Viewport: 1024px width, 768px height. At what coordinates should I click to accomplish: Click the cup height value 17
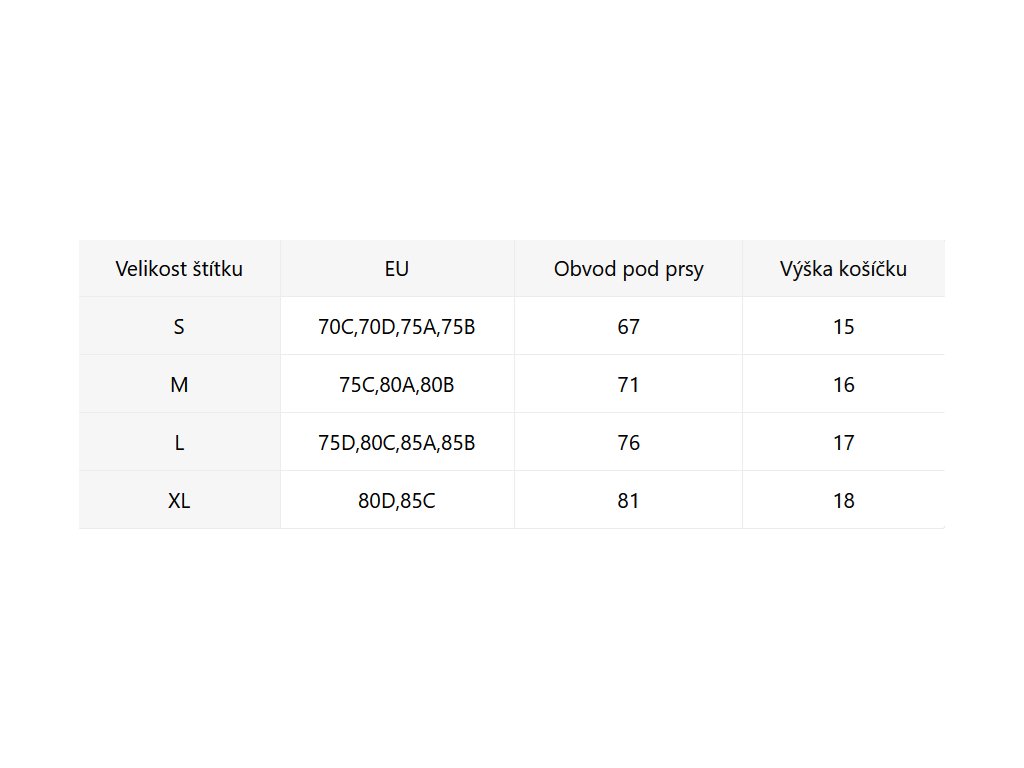click(843, 443)
